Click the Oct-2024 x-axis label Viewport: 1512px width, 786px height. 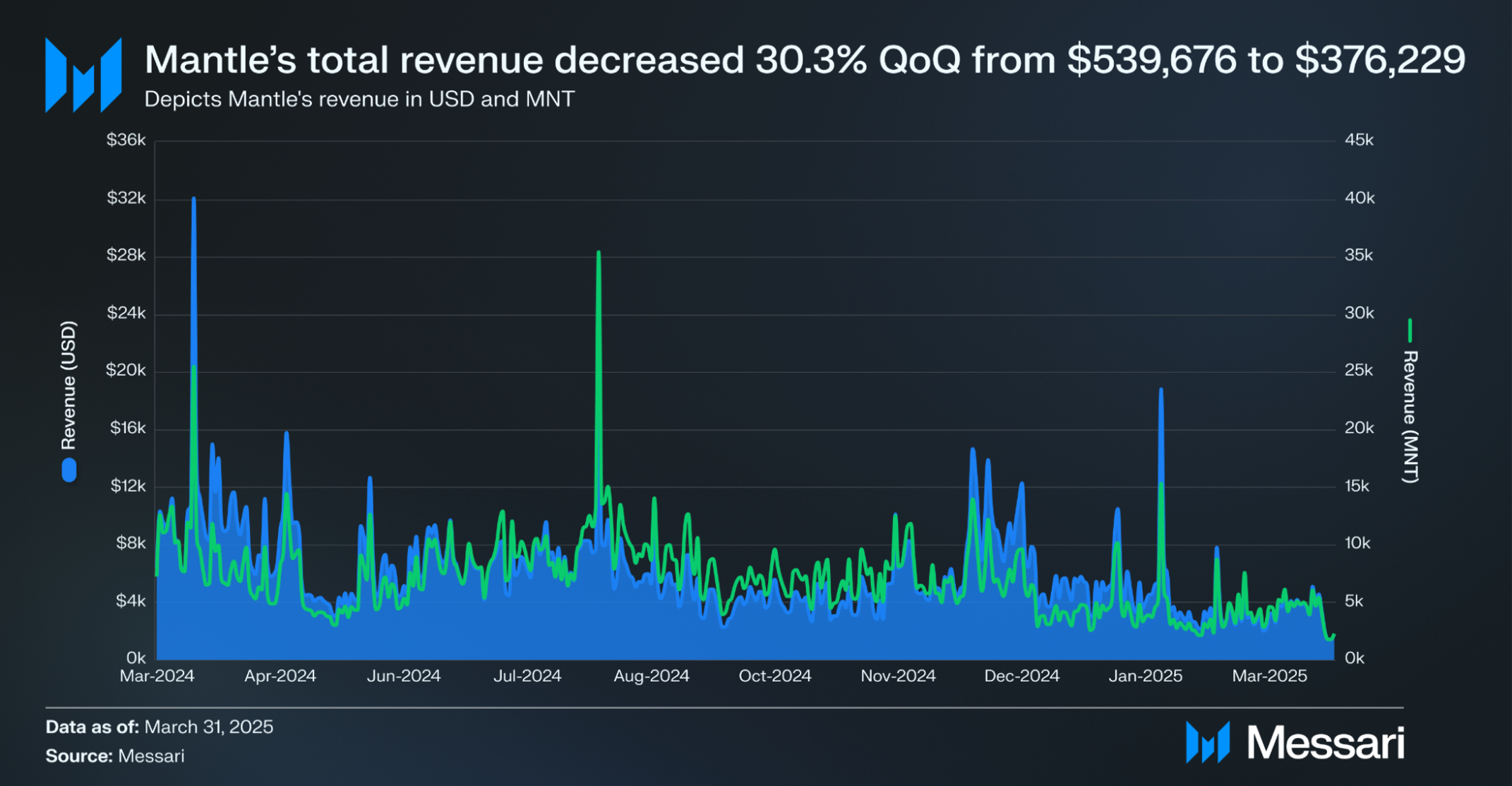pos(775,676)
